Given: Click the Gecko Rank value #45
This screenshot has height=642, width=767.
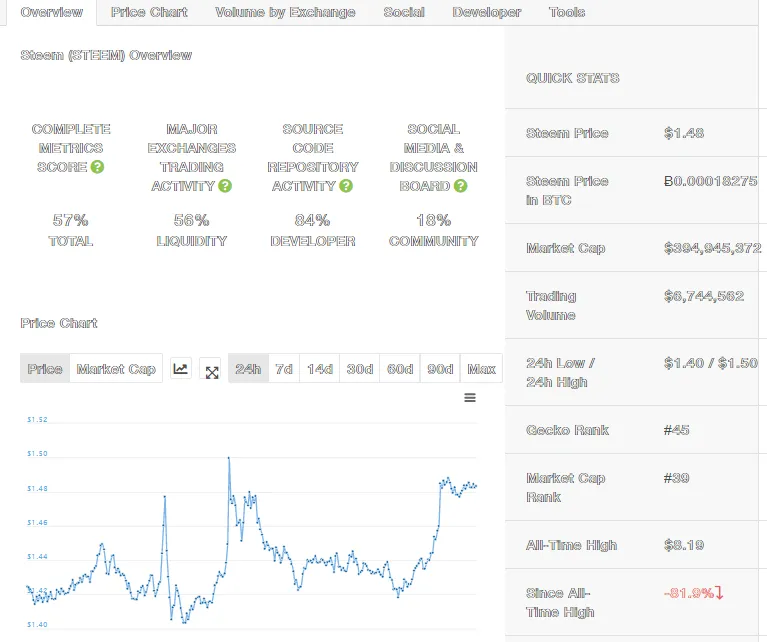Looking at the screenshot, I should pos(677,430).
